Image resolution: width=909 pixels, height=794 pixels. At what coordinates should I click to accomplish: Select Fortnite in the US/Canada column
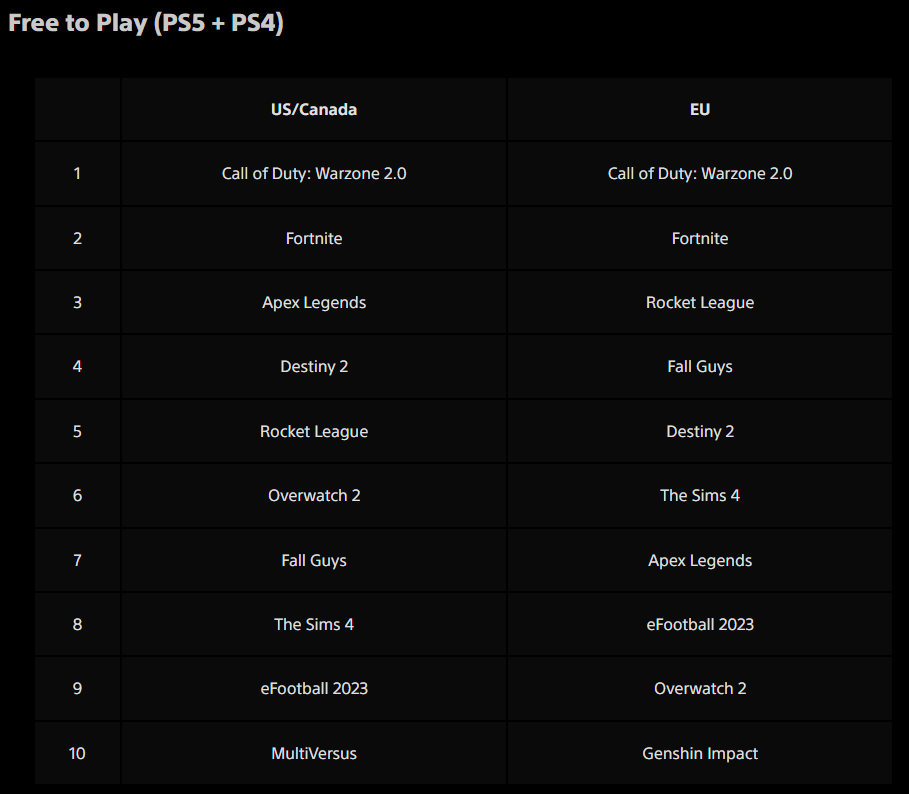click(x=314, y=238)
